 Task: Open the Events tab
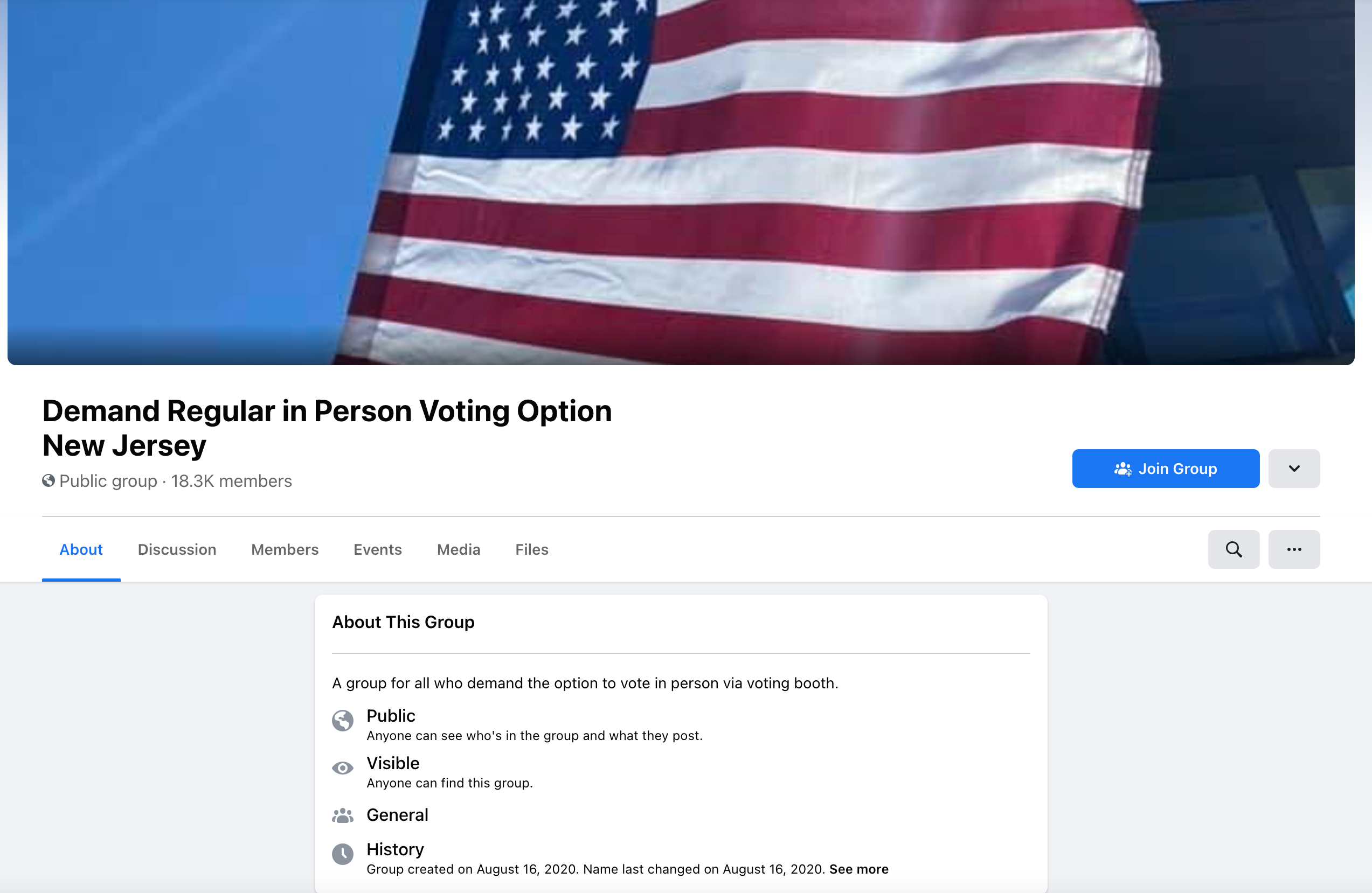[378, 549]
